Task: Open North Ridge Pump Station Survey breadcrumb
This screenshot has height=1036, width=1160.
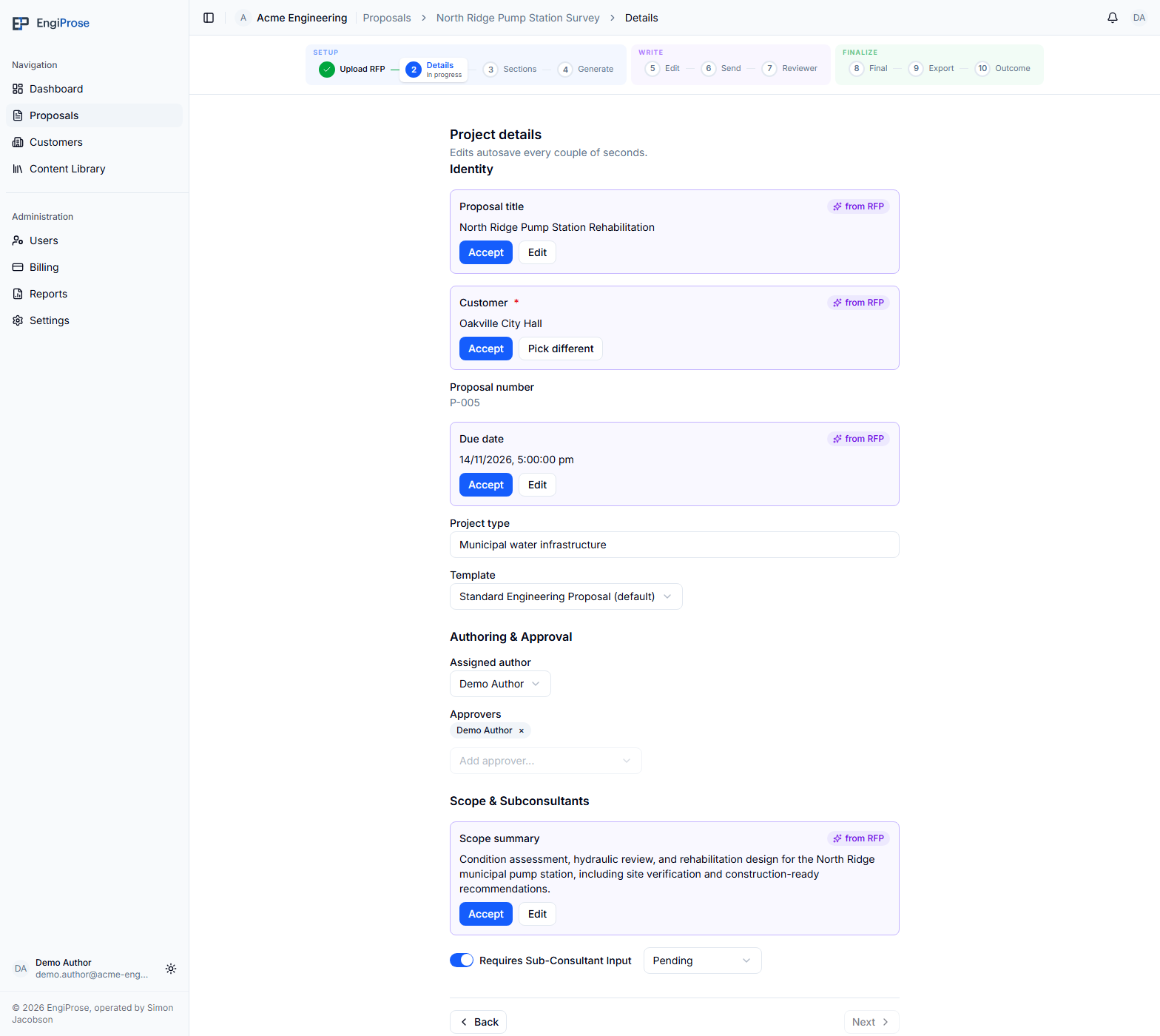Action: (518, 18)
